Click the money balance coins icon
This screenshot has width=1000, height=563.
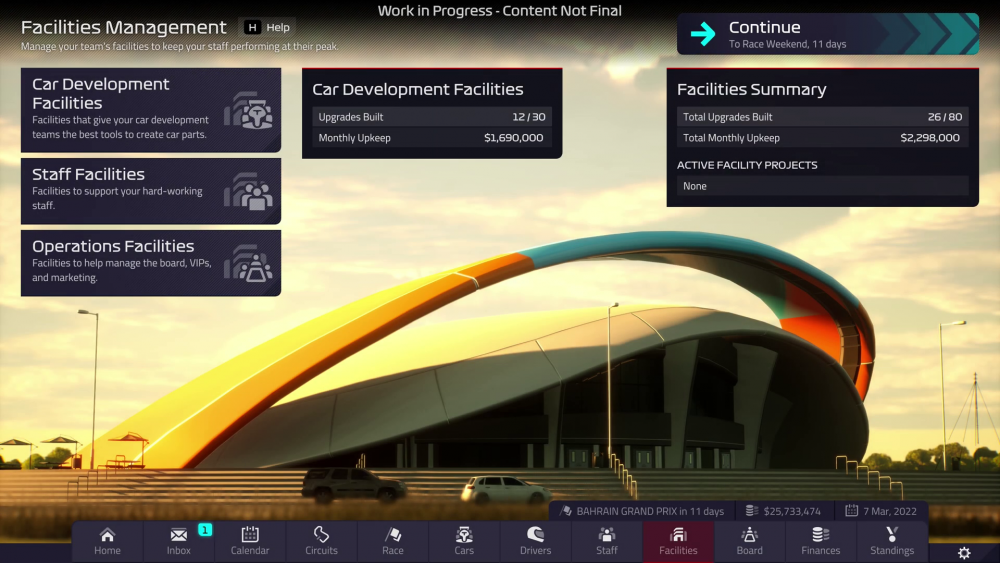(x=752, y=511)
